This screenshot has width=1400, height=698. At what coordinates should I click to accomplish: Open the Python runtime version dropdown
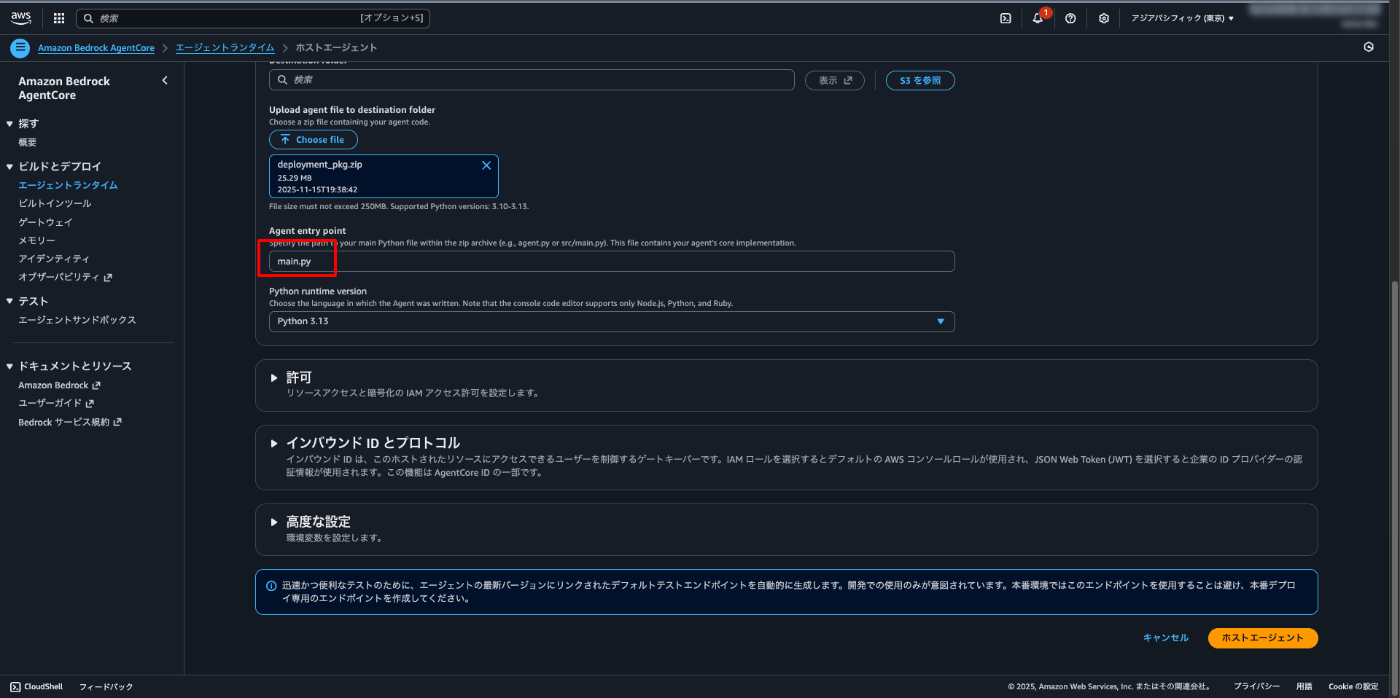[612, 321]
